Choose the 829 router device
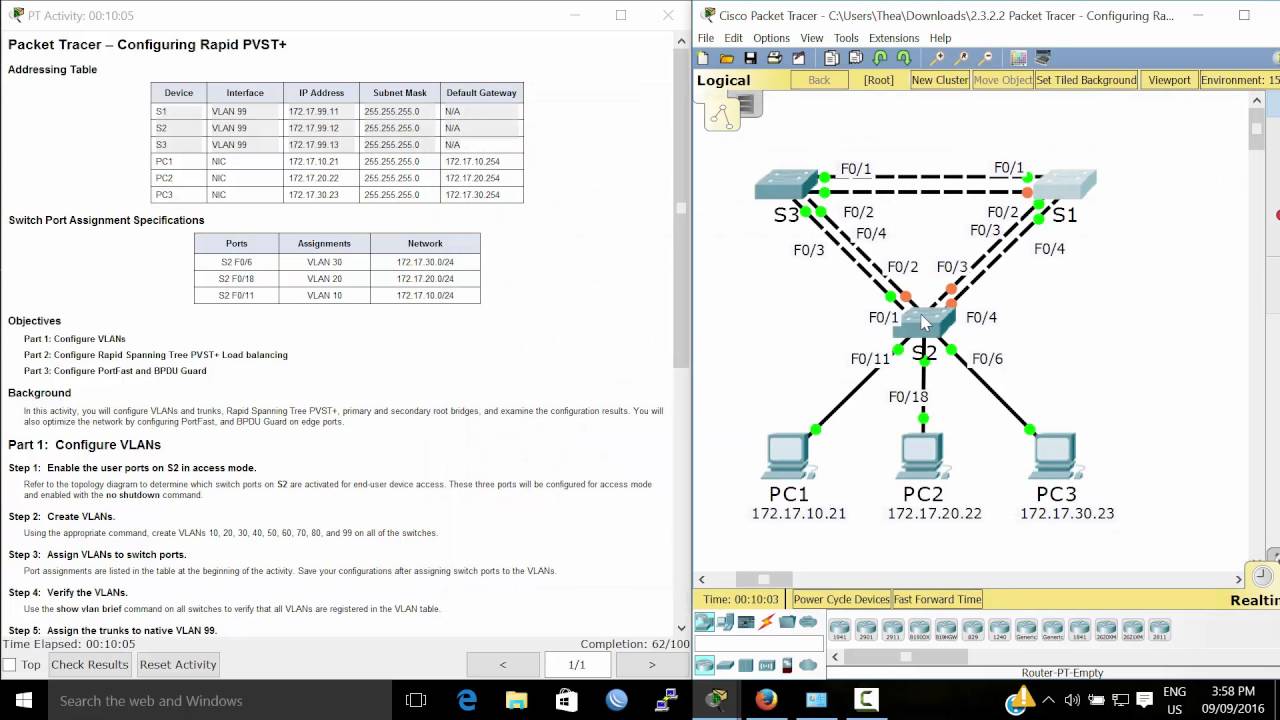 tap(973, 629)
